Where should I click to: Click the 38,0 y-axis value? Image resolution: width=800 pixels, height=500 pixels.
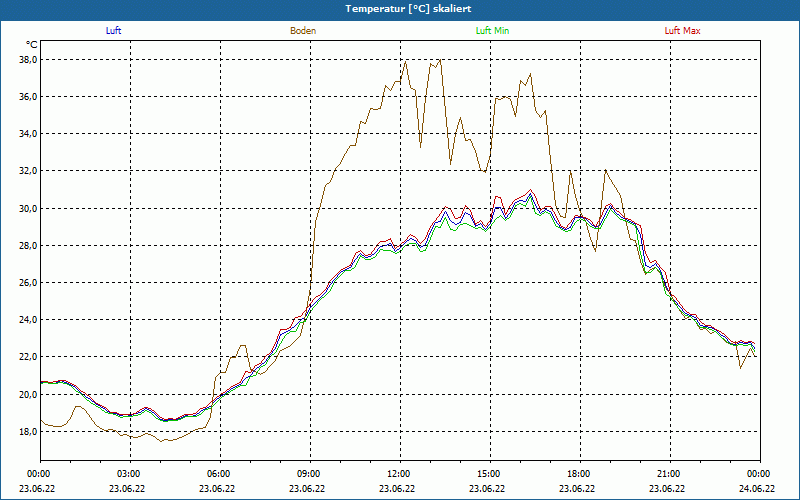(x=27, y=60)
